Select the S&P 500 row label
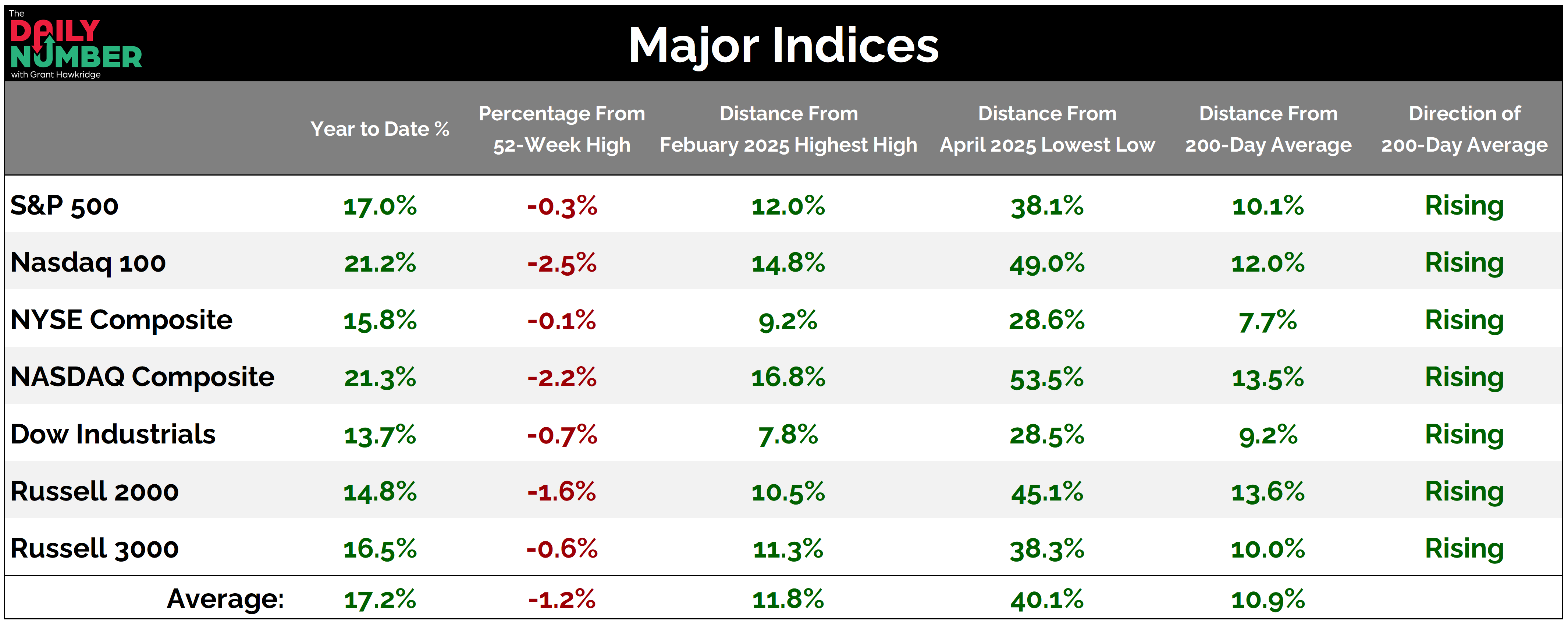 coord(64,206)
